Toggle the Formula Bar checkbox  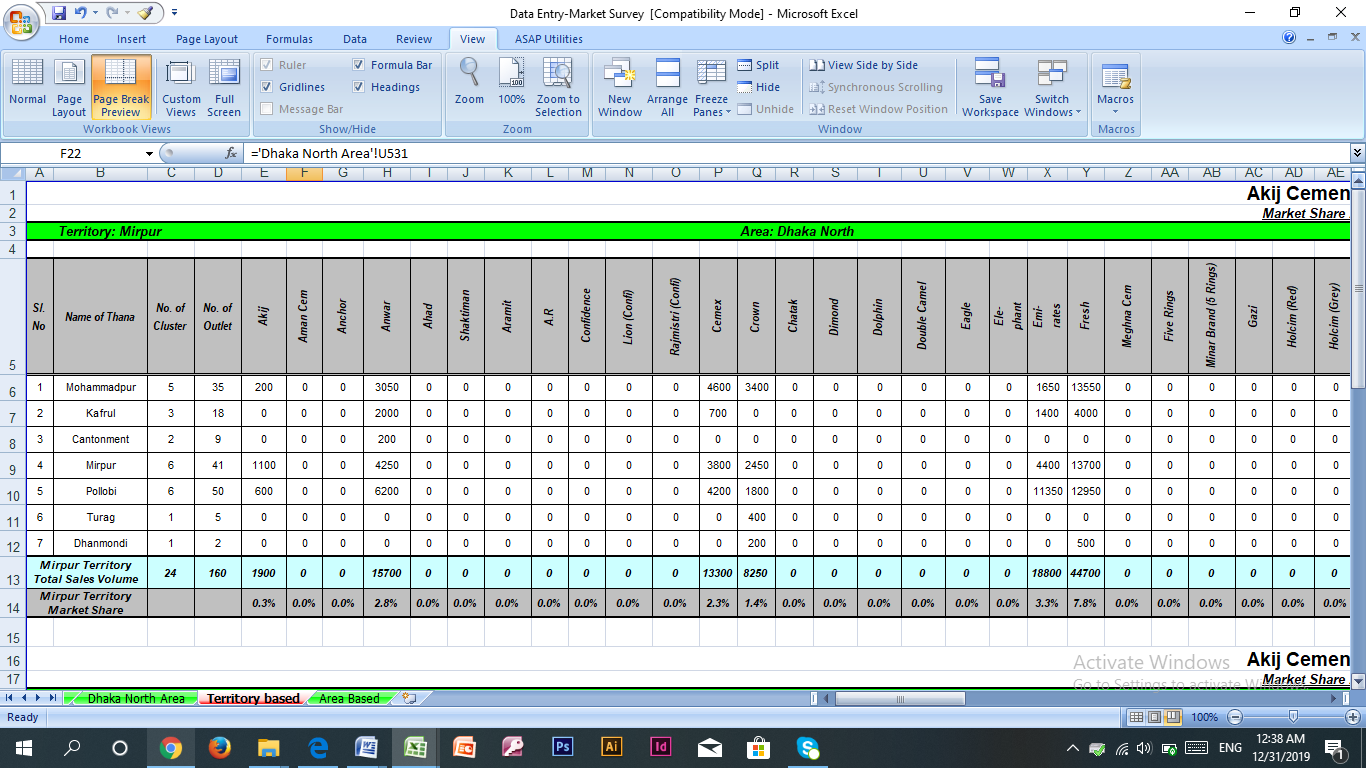click(359, 65)
